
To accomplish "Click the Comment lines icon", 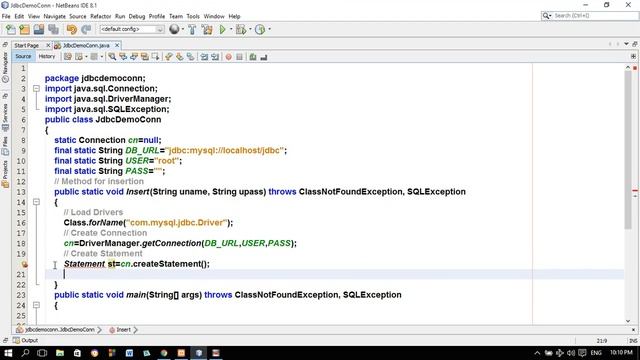I will [x=253, y=57].
